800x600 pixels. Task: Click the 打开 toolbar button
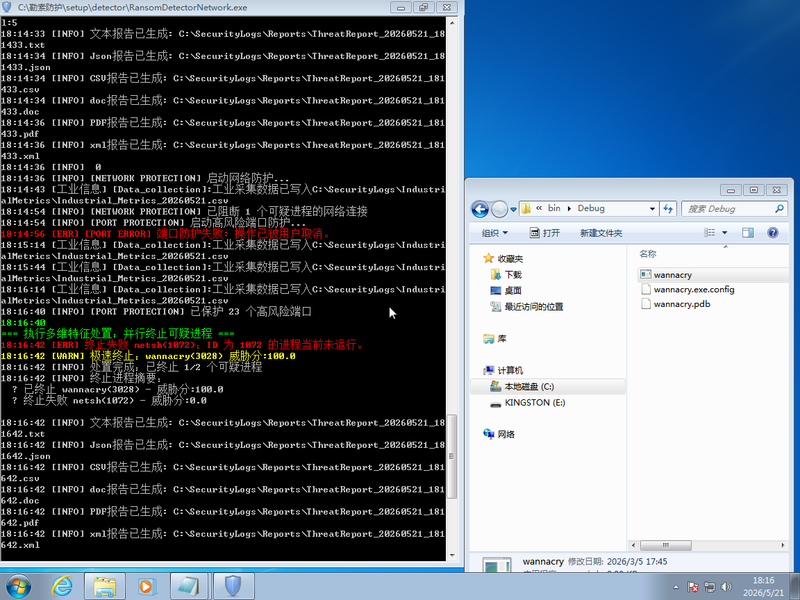click(x=544, y=233)
